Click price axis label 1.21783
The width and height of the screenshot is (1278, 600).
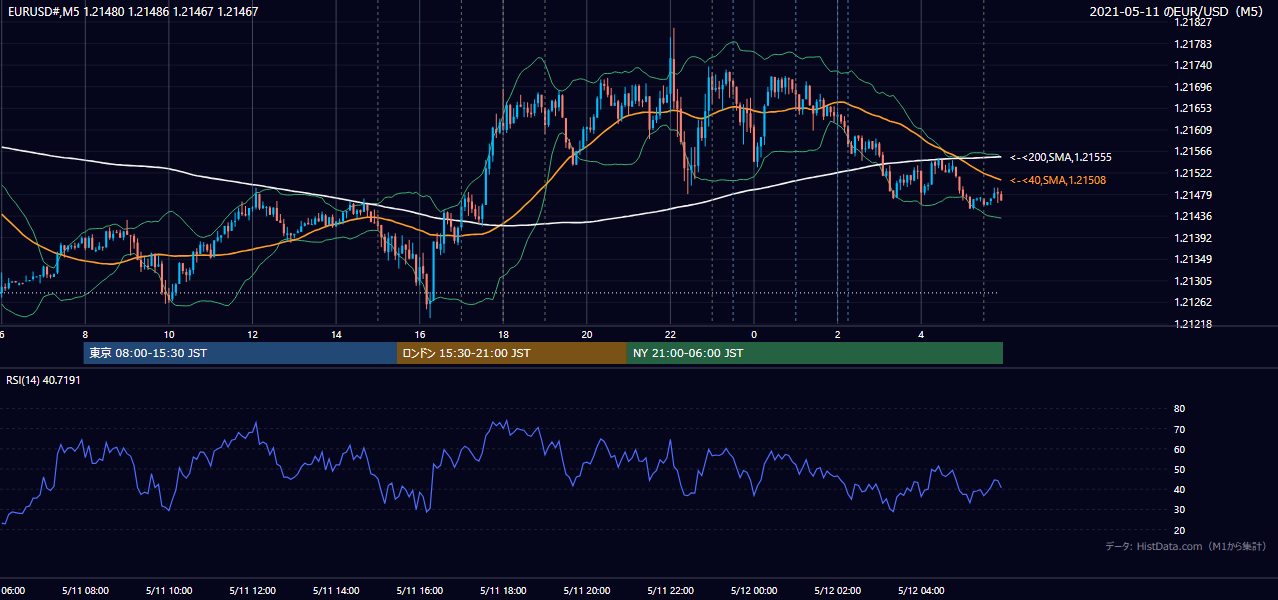click(1192, 44)
